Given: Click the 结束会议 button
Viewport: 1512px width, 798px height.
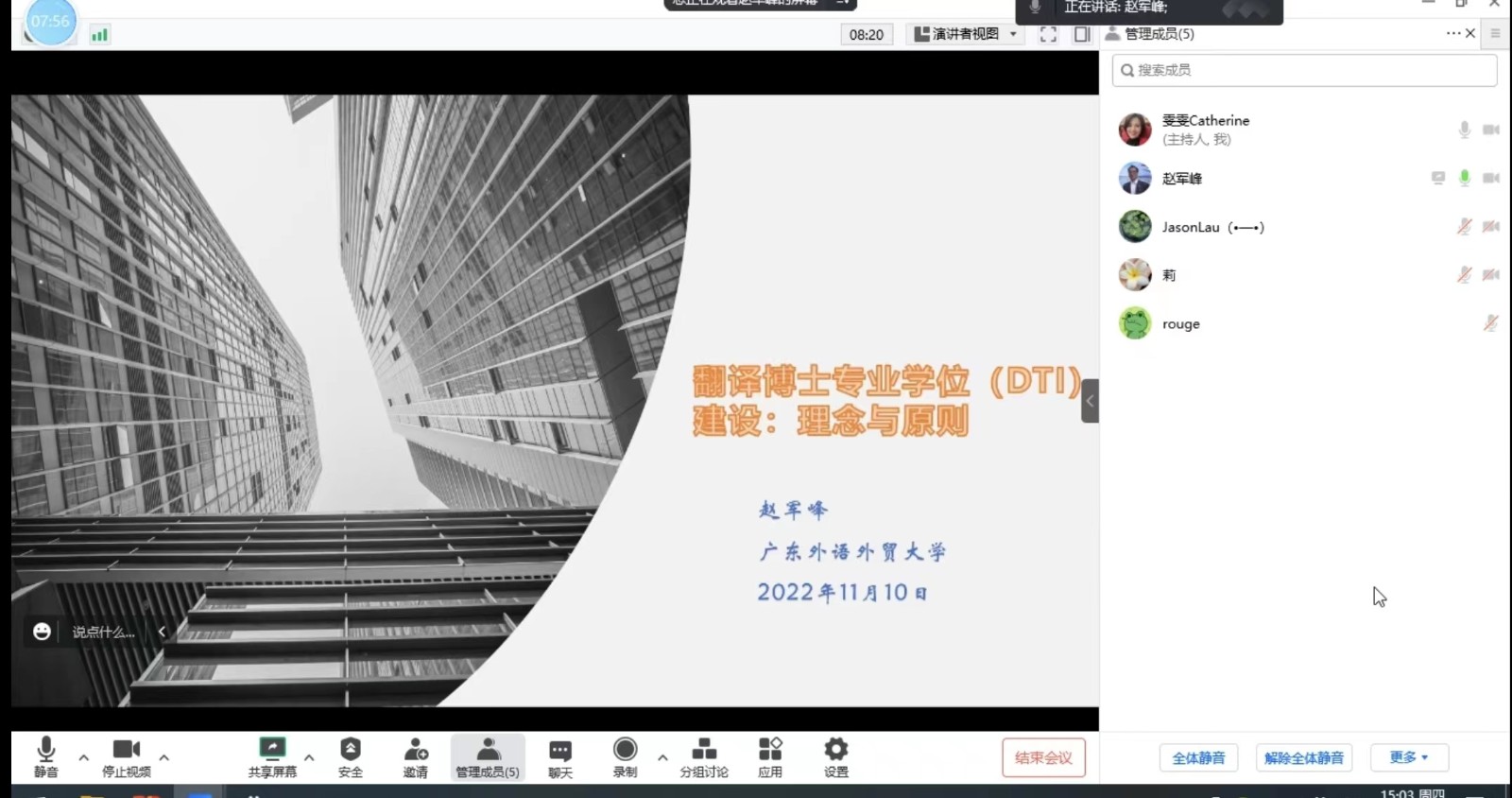Looking at the screenshot, I should pyautogui.click(x=1043, y=757).
